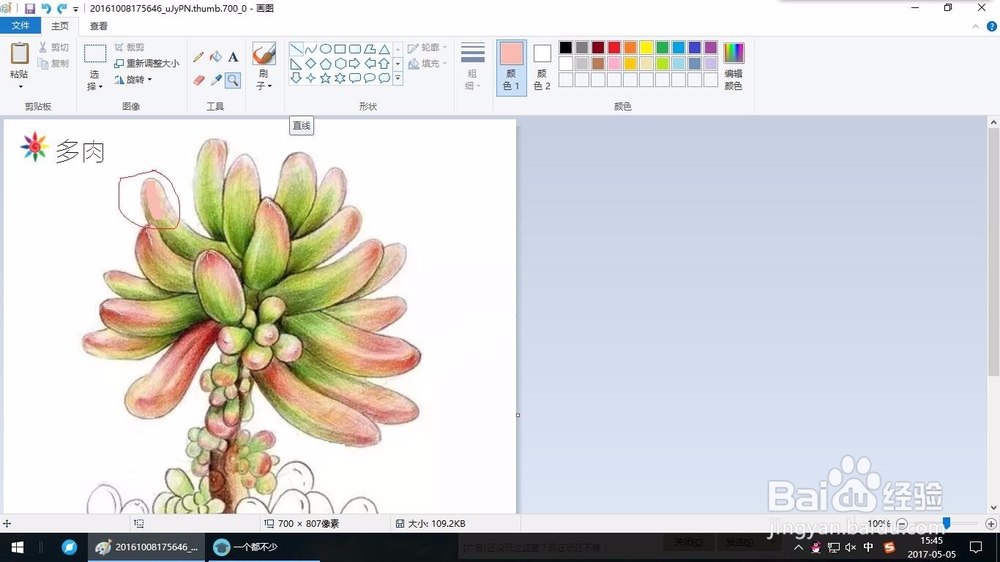This screenshot has width=1000, height=562.
Task: Expand the Shapes gallery more arrow
Action: (398, 78)
